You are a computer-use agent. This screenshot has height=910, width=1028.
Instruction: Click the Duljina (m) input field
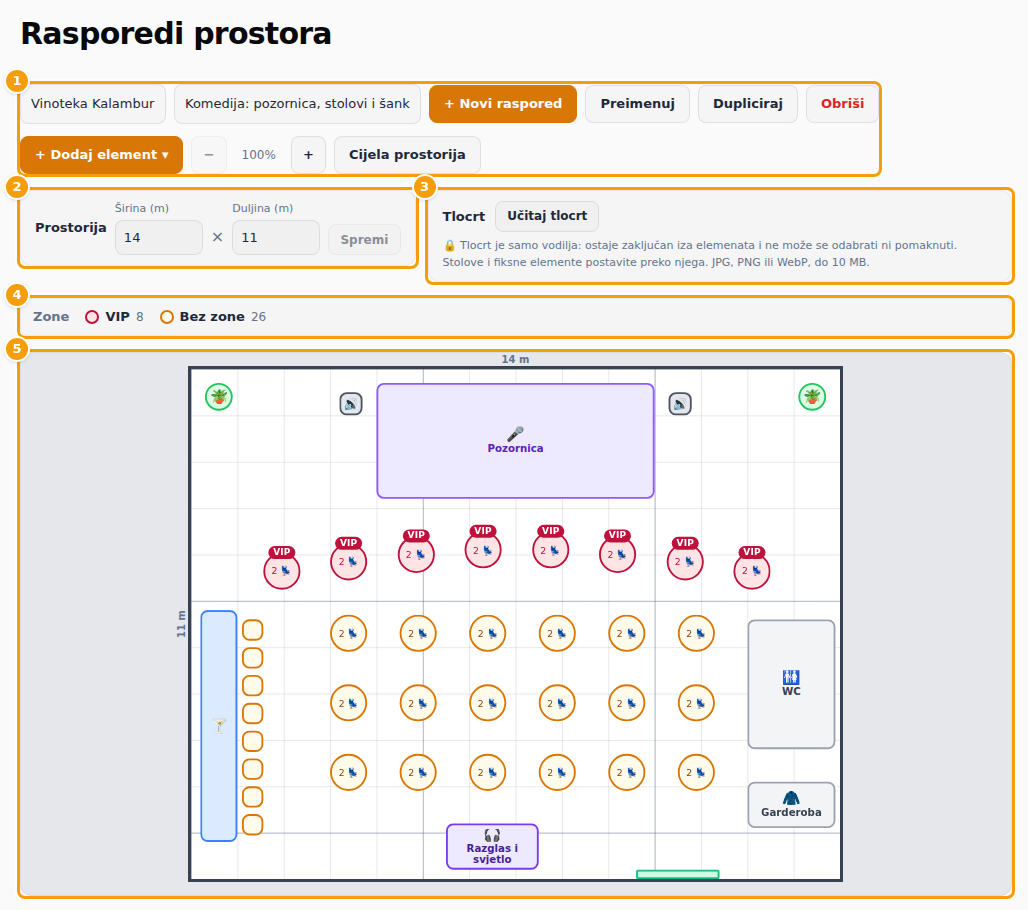pos(276,237)
